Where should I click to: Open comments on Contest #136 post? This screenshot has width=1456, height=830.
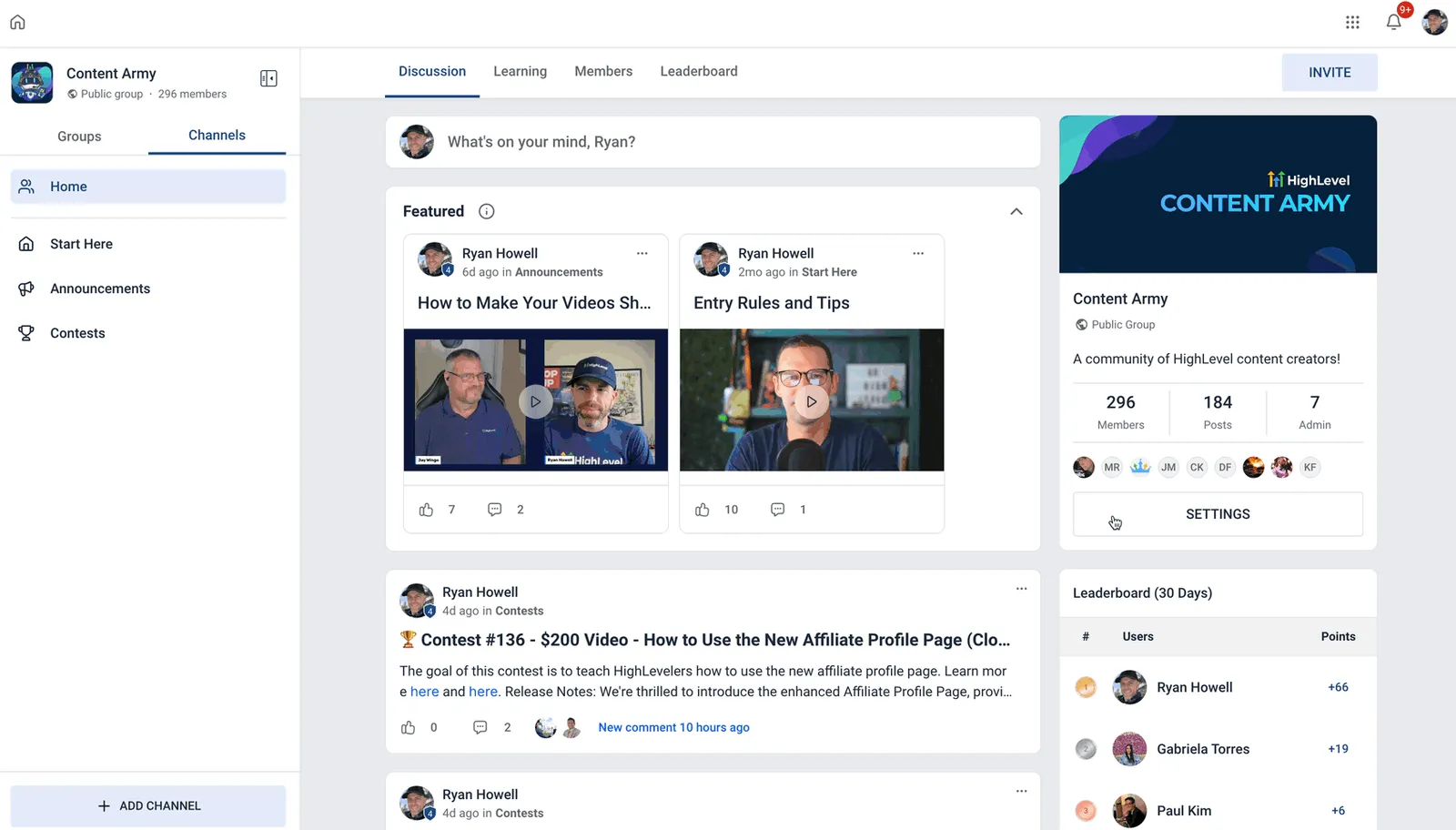pyautogui.click(x=480, y=727)
